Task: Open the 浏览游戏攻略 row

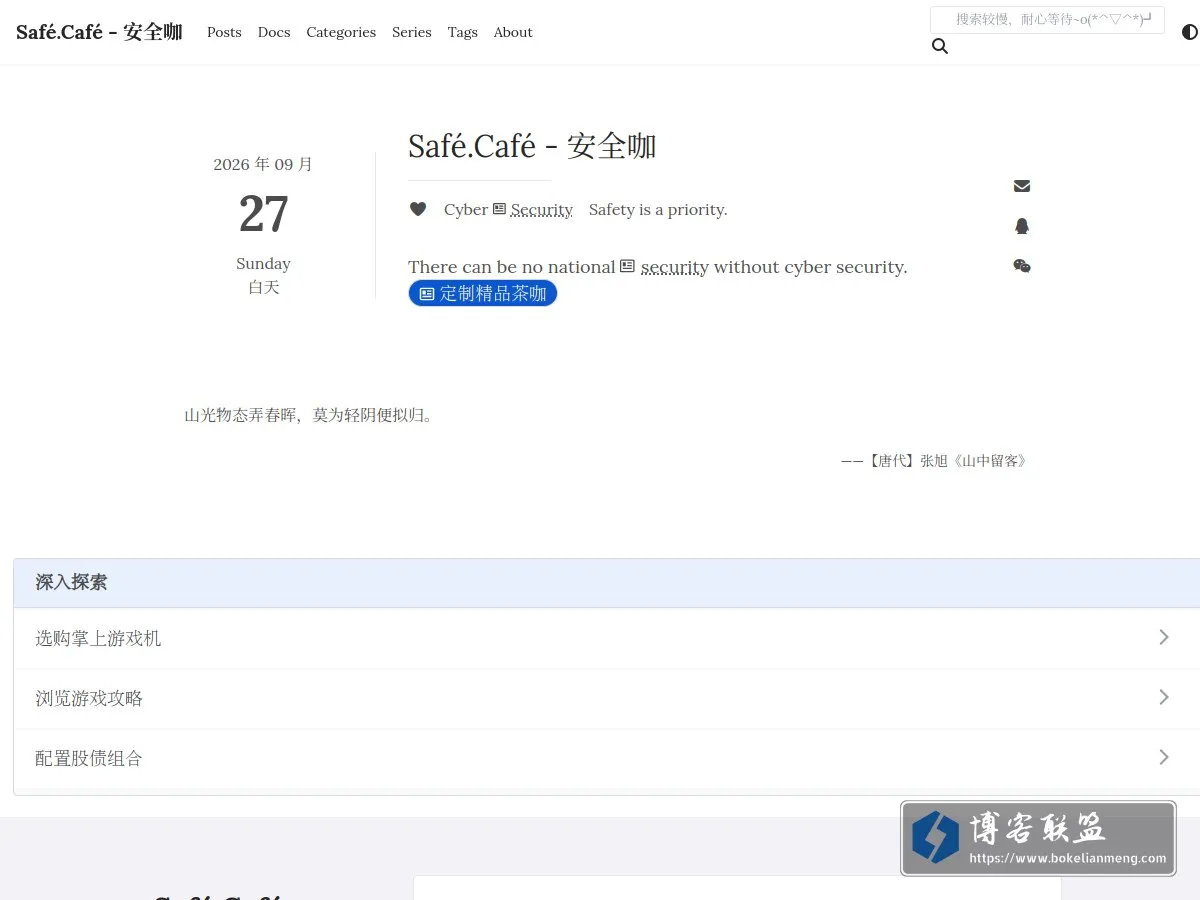Action: (606, 698)
